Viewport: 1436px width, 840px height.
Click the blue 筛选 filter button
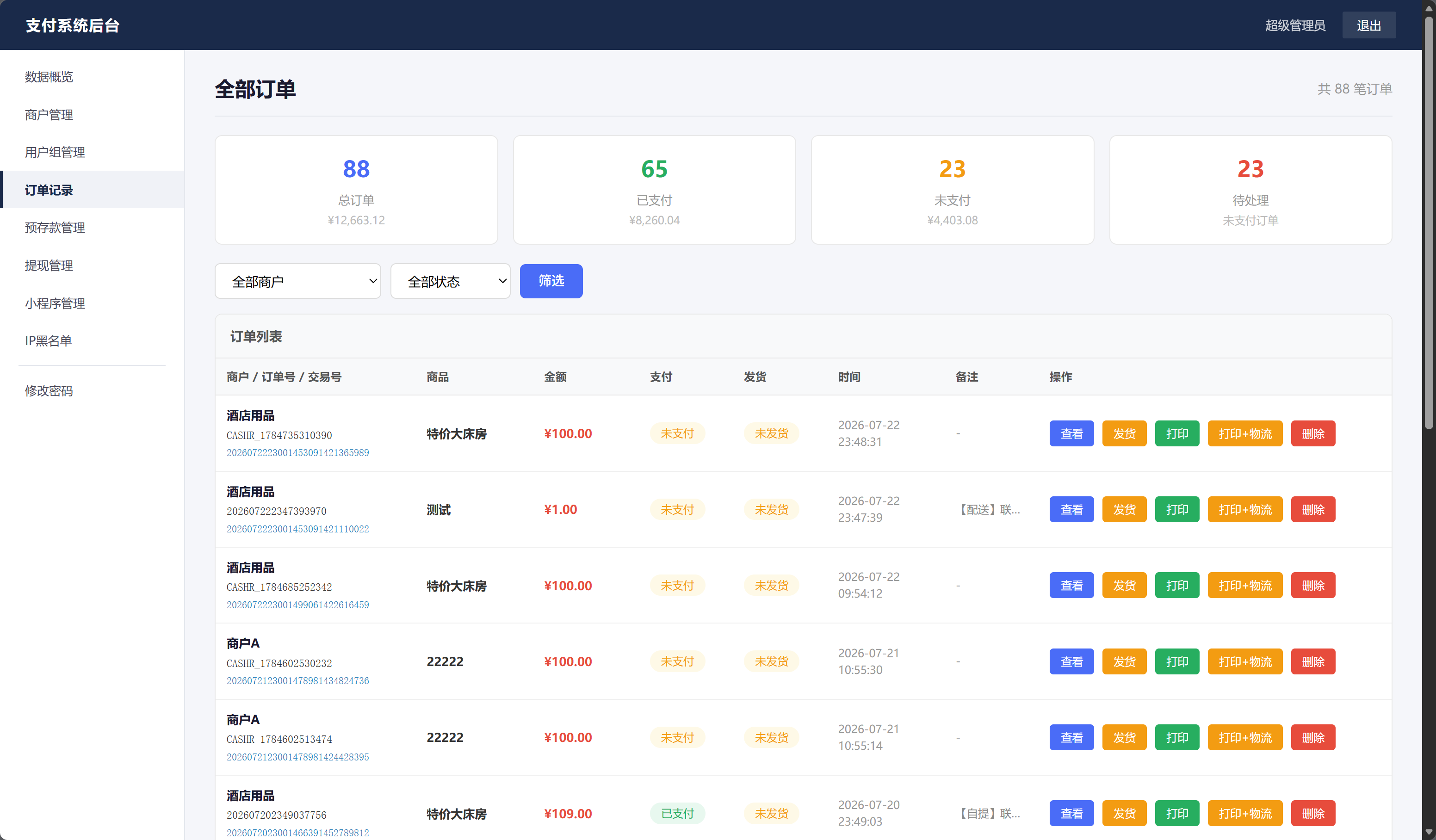pyautogui.click(x=551, y=281)
